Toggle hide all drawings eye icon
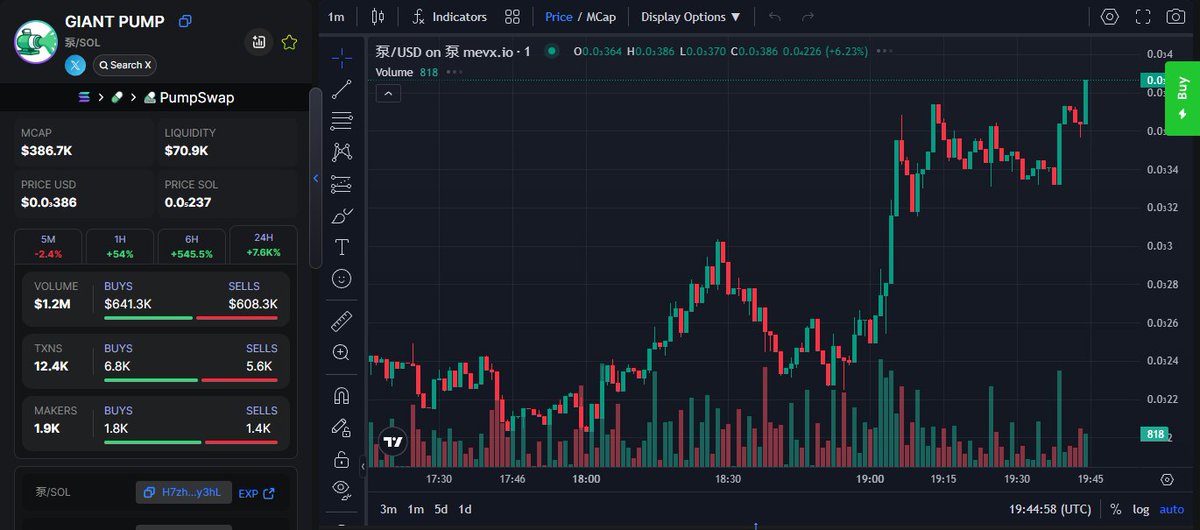The width and height of the screenshot is (1200, 530). (342, 489)
